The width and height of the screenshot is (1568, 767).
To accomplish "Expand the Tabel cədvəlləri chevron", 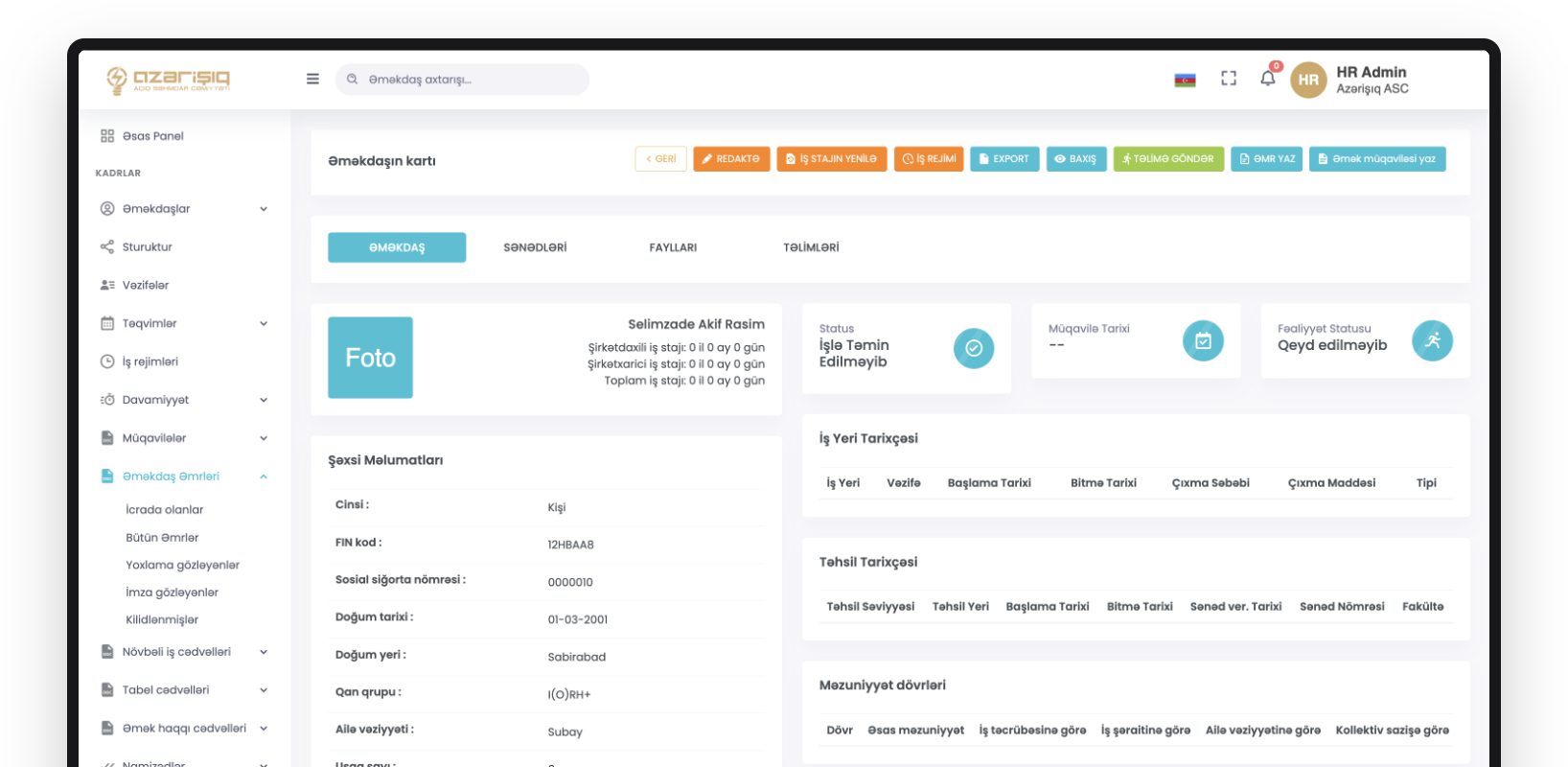I will pos(264,690).
